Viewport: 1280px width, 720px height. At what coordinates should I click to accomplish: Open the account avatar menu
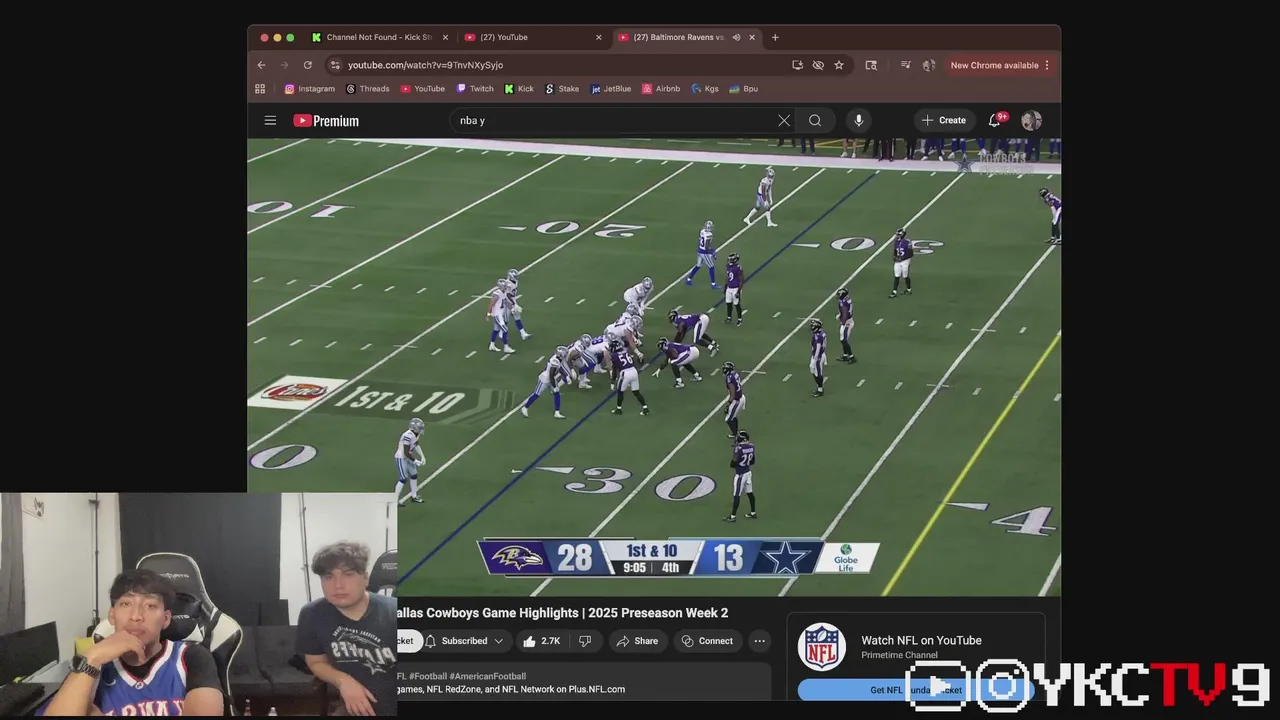click(1031, 120)
